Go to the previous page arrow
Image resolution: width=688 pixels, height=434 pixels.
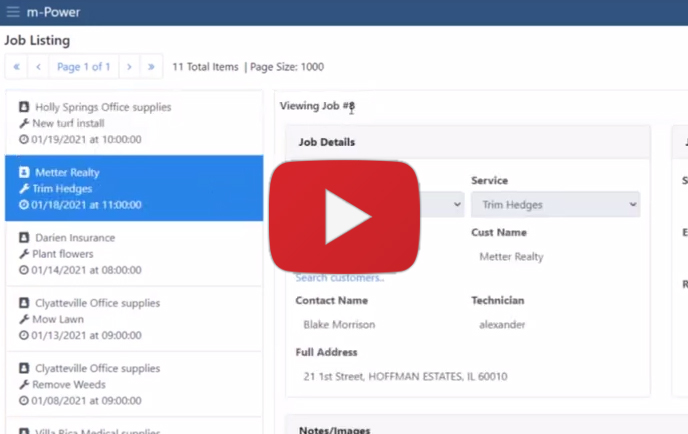click(x=38, y=67)
